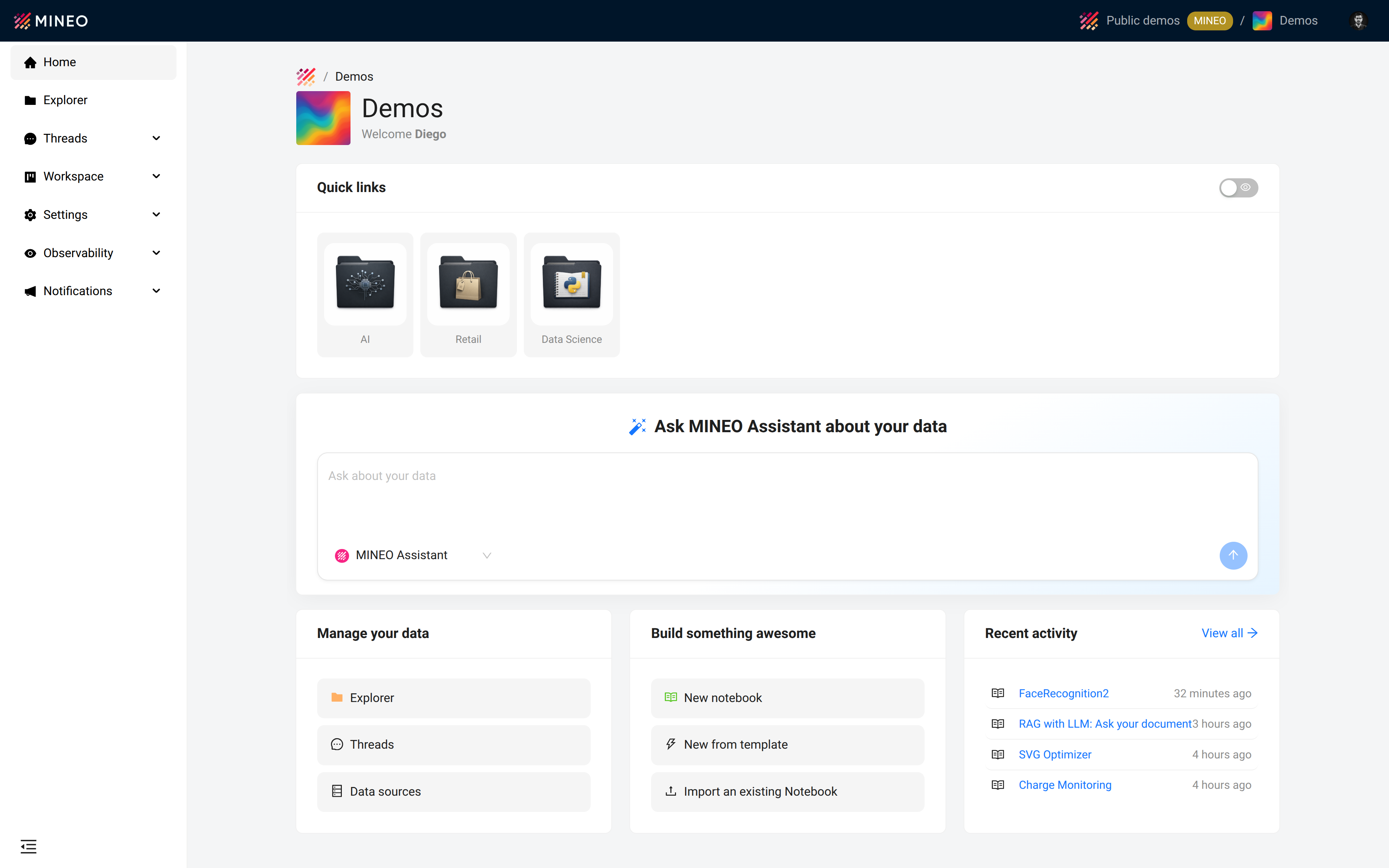Click the breadcrumb MINEO logo icon
Viewport: 1389px width, 868px height.
click(x=306, y=76)
